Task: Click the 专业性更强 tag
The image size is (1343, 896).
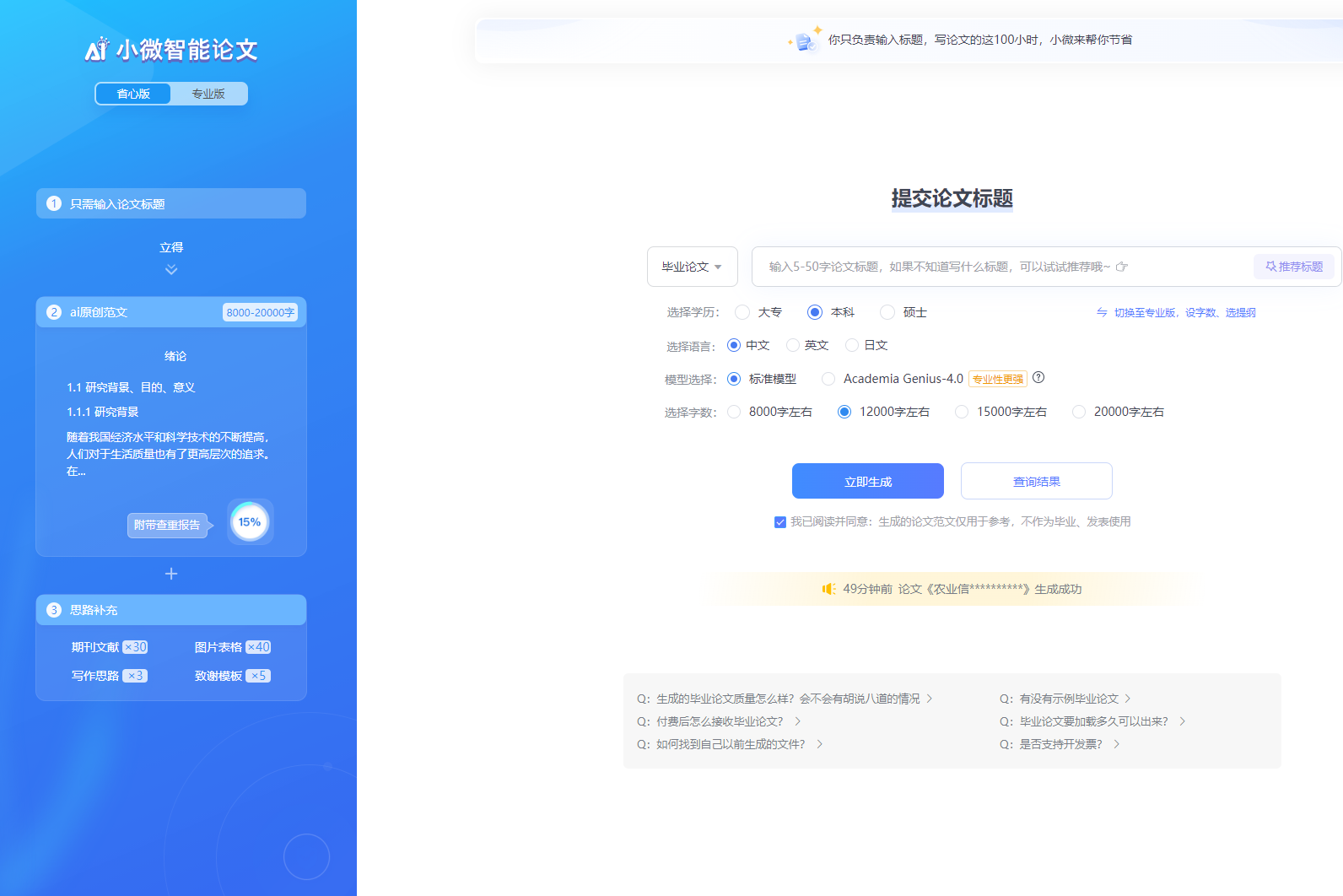Action: pos(998,379)
